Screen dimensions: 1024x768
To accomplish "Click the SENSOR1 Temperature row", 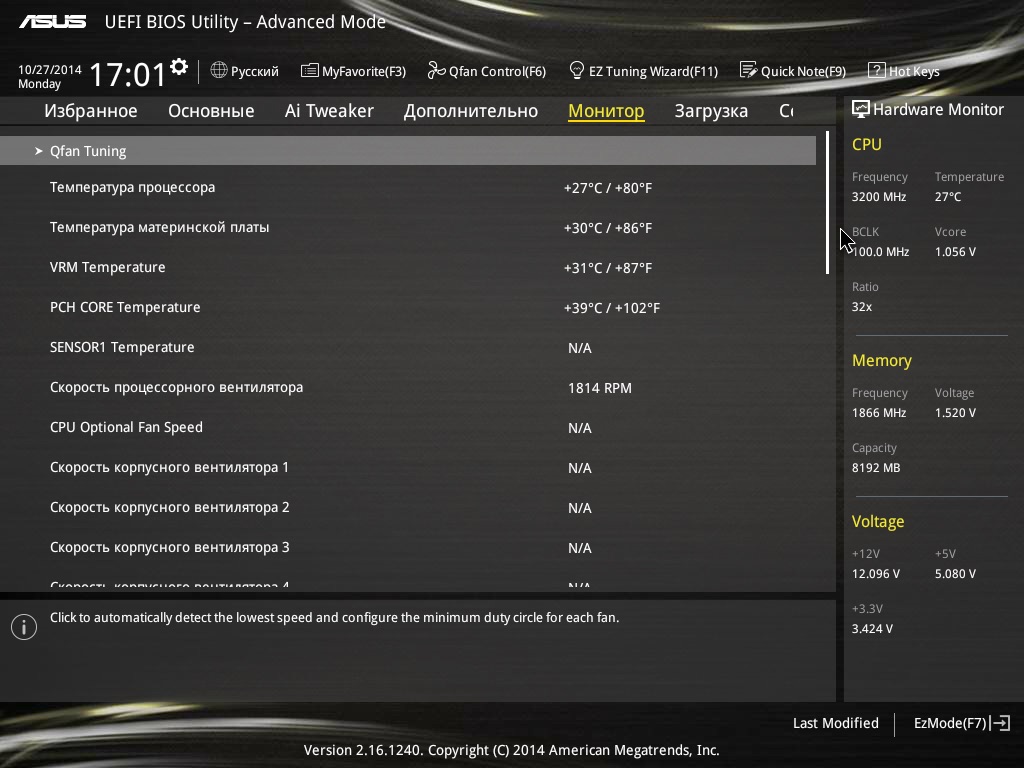I will (408, 347).
